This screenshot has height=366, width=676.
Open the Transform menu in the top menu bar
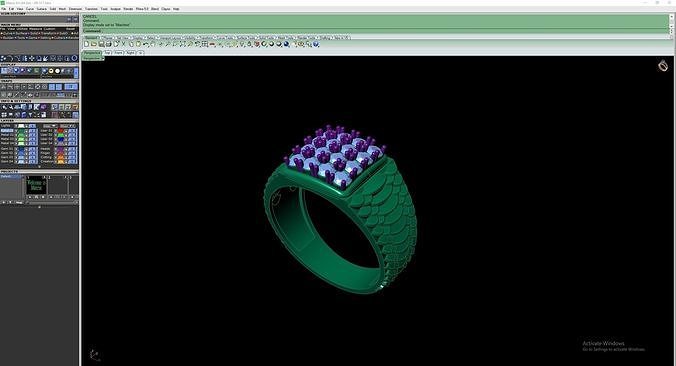click(91, 9)
